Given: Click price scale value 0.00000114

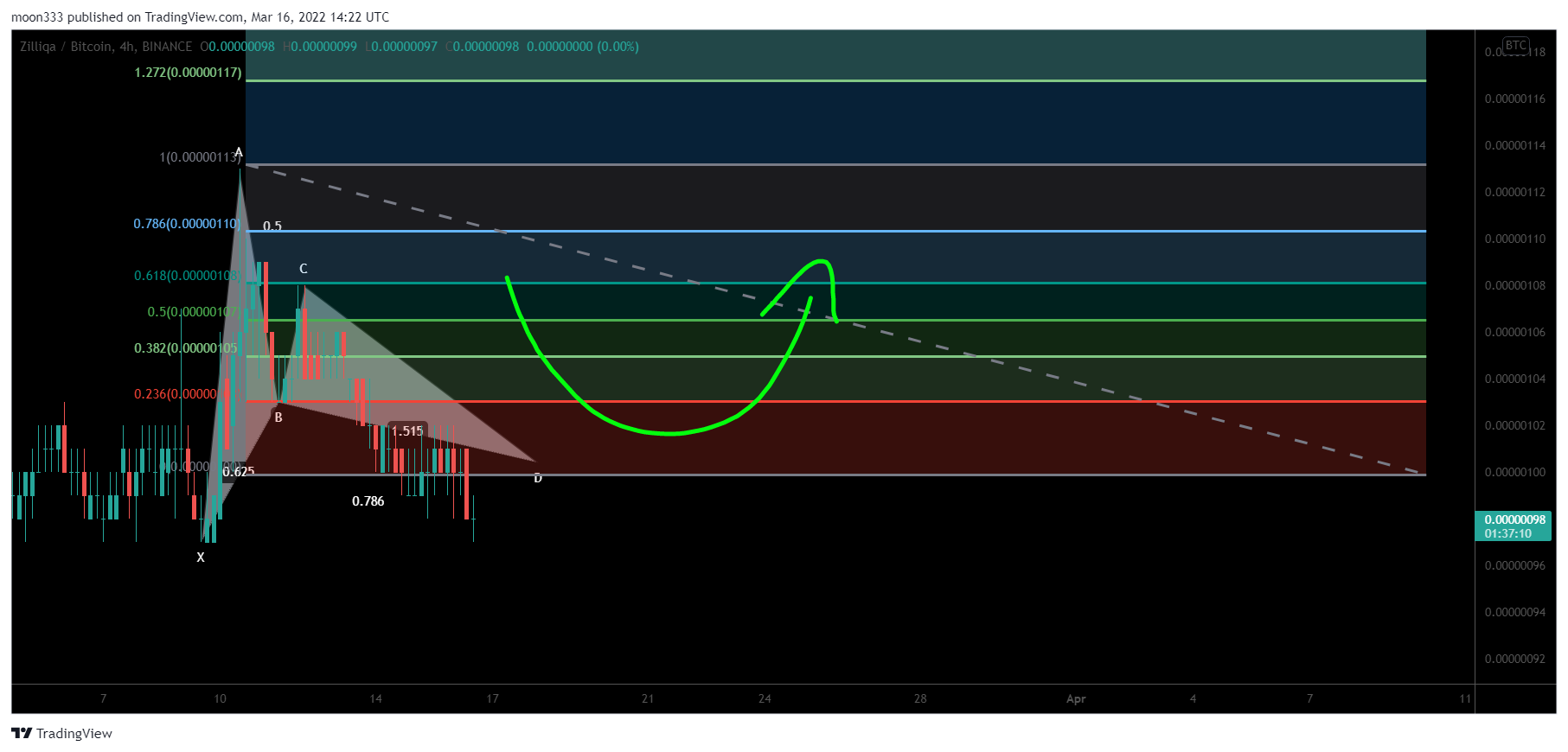Looking at the screenshot, I should (1515, 146).
